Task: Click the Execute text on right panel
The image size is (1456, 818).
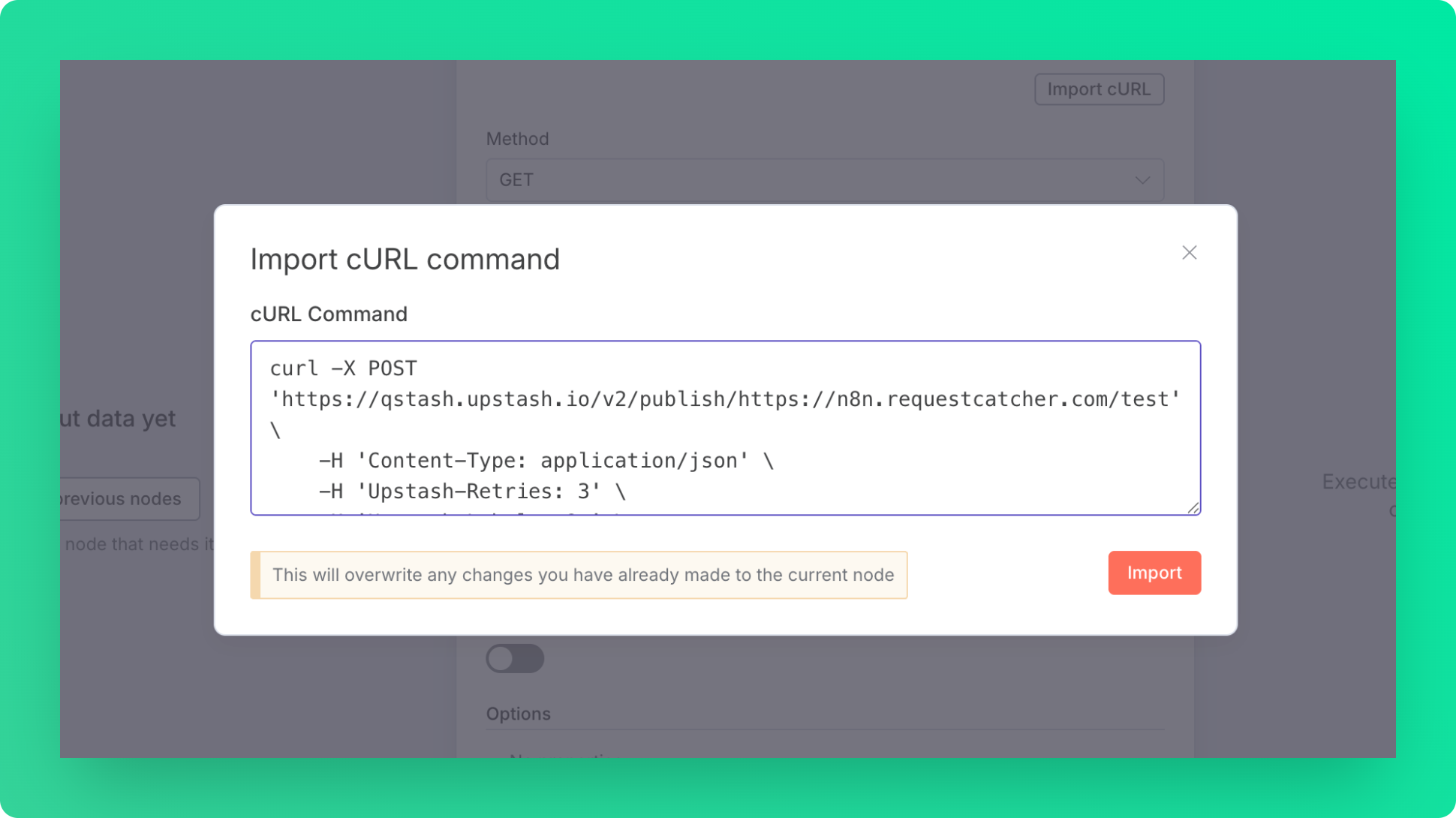Action: point(1357,482)
